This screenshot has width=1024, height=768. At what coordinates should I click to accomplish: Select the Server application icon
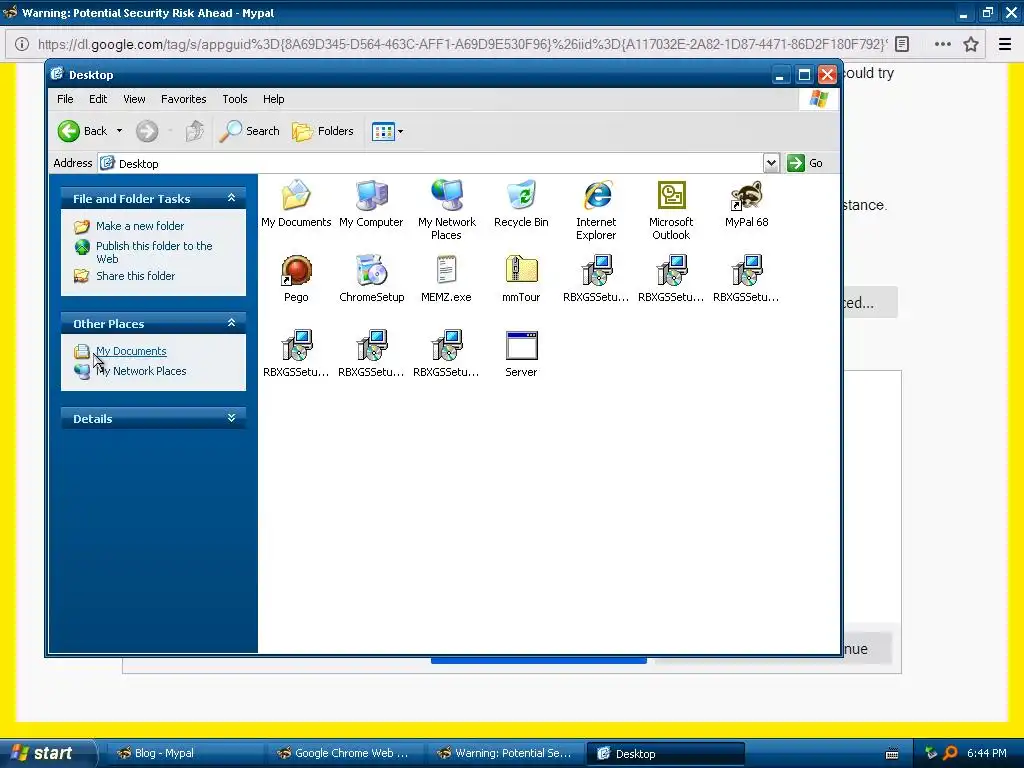click(521, 354)
